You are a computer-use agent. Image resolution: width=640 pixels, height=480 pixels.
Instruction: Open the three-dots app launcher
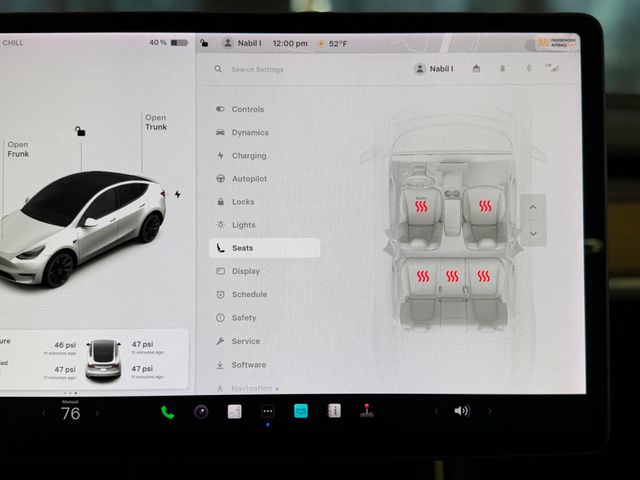[x=268, y=411]
